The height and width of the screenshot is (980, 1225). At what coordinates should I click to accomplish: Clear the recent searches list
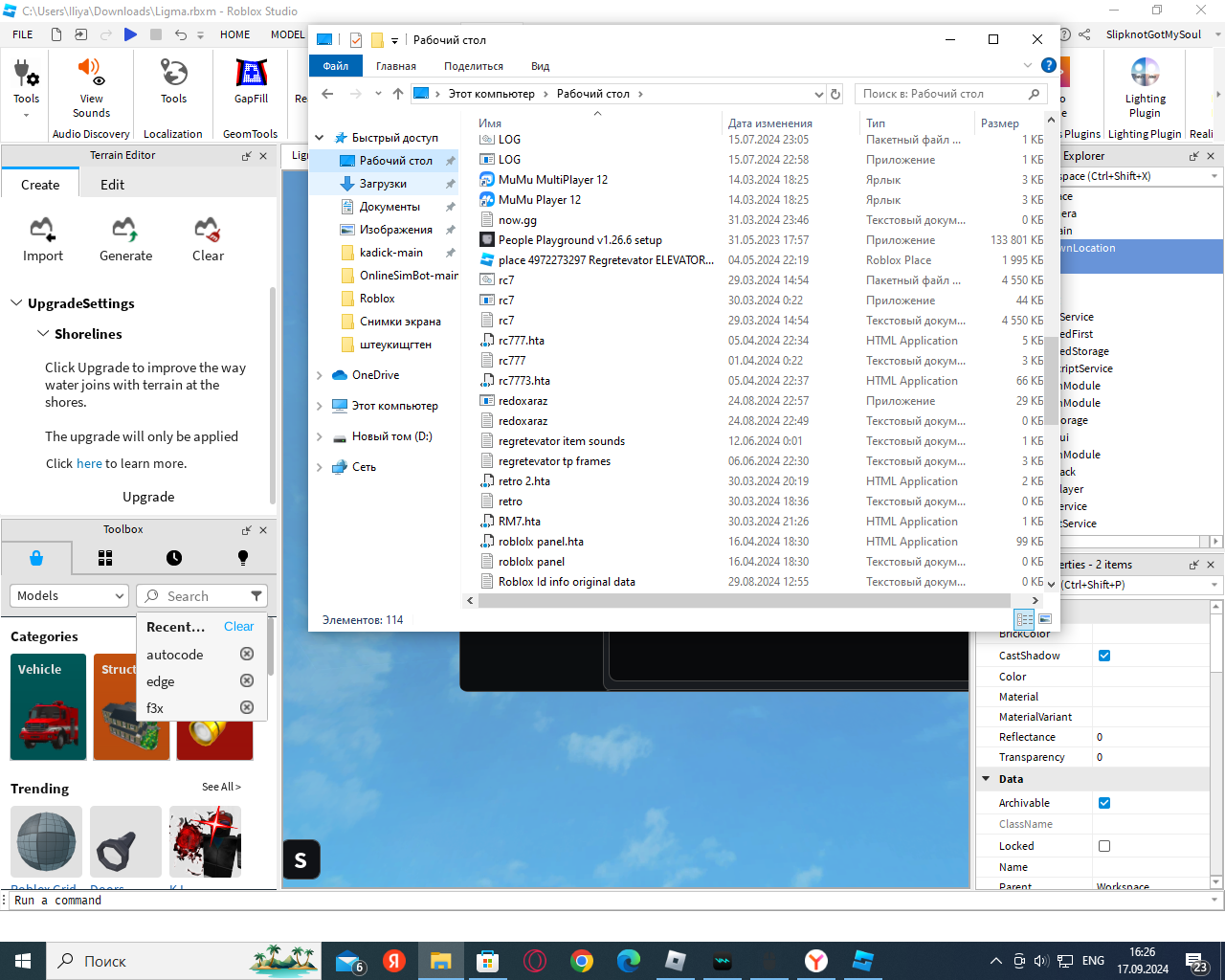(x=239, y=626)
